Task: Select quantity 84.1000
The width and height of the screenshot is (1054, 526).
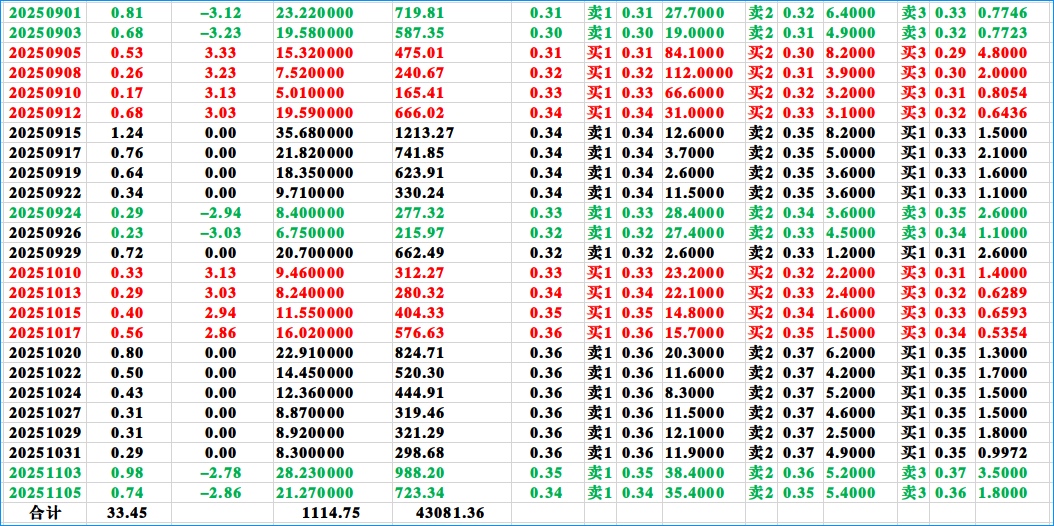Action: pyautogui.click(x=694, y=52)
